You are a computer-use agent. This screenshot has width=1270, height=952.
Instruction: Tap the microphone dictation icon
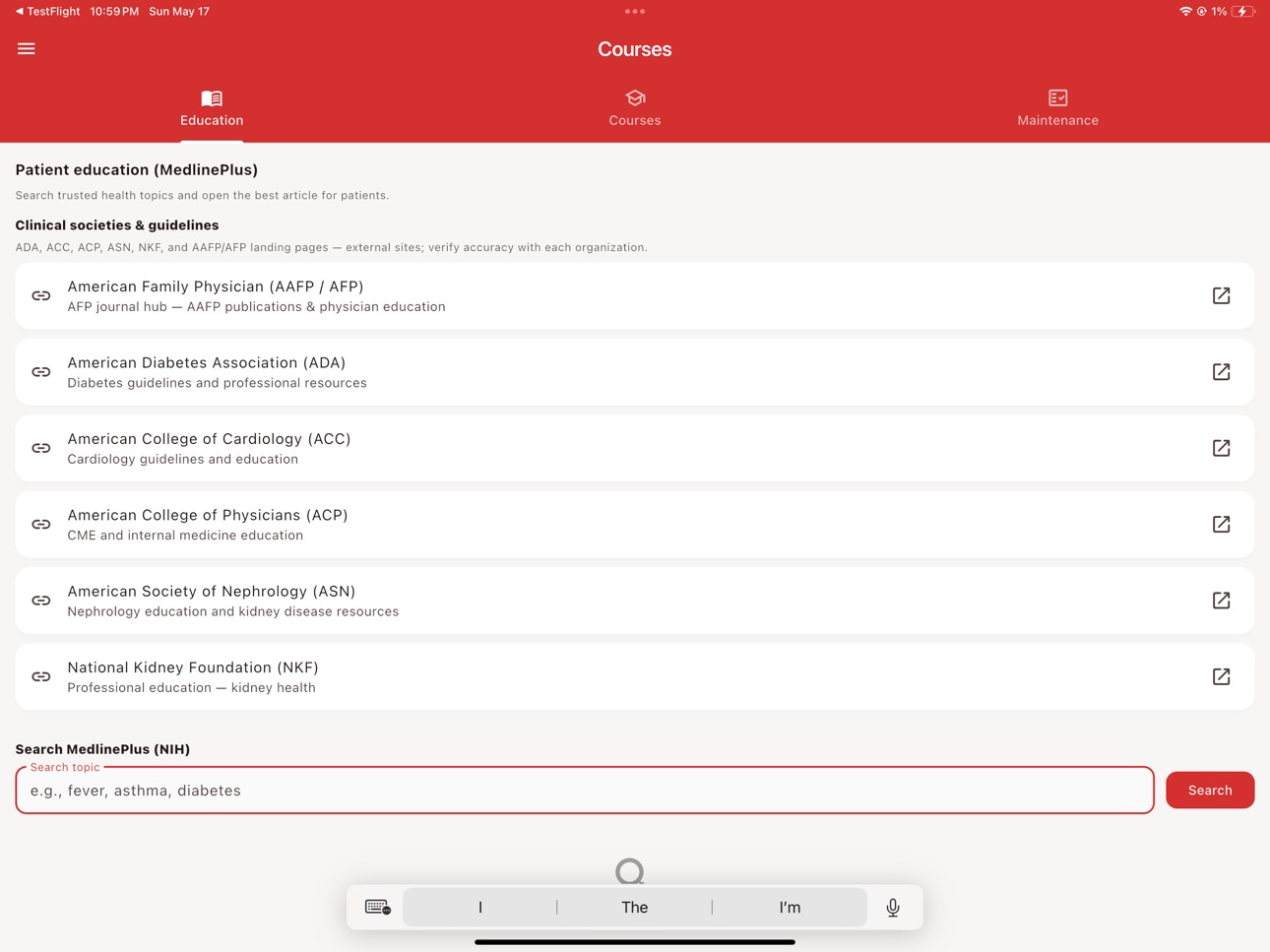tap(893, 907)
